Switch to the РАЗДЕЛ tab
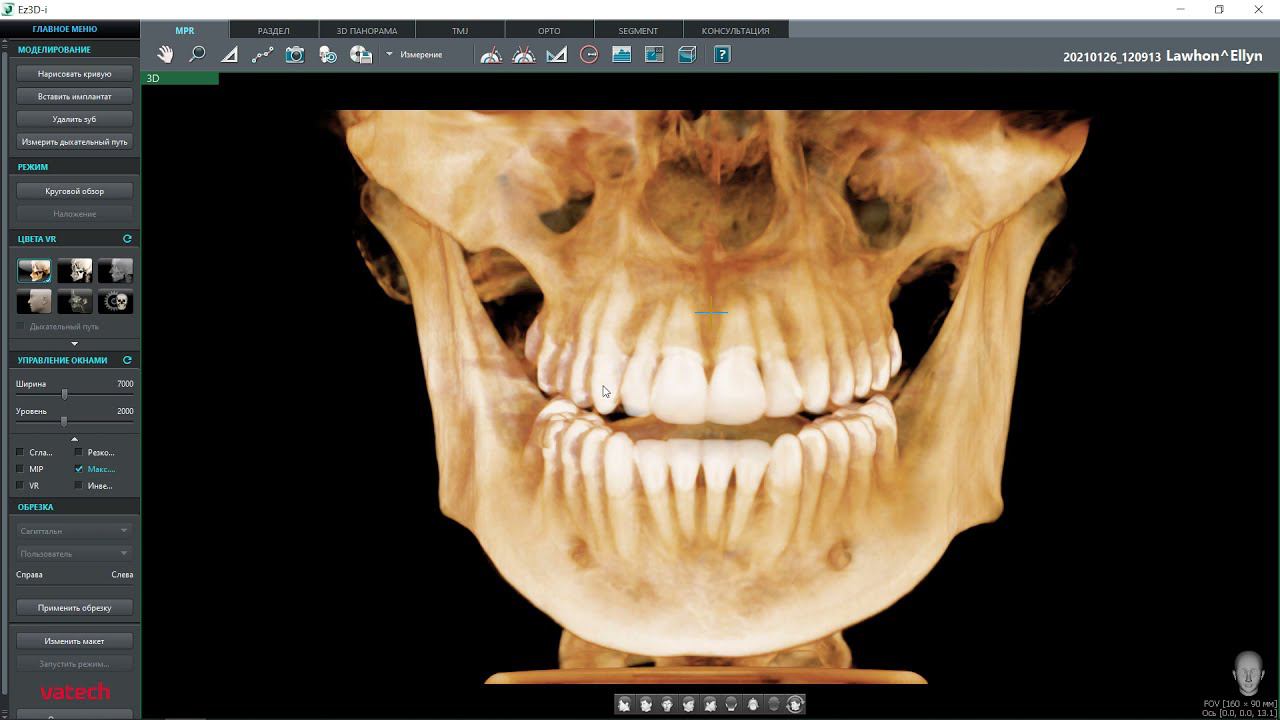This screenshot has height=720, width=1280. click(274, 30)
